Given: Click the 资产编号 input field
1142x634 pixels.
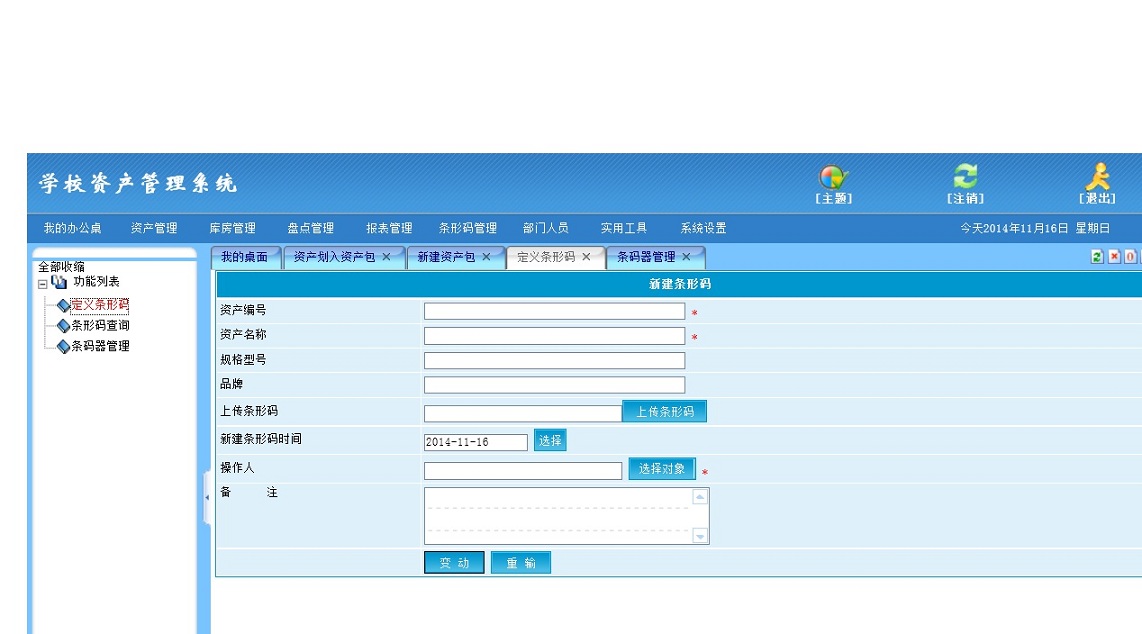Looking at the screenshot, I should tap(554, 311).
